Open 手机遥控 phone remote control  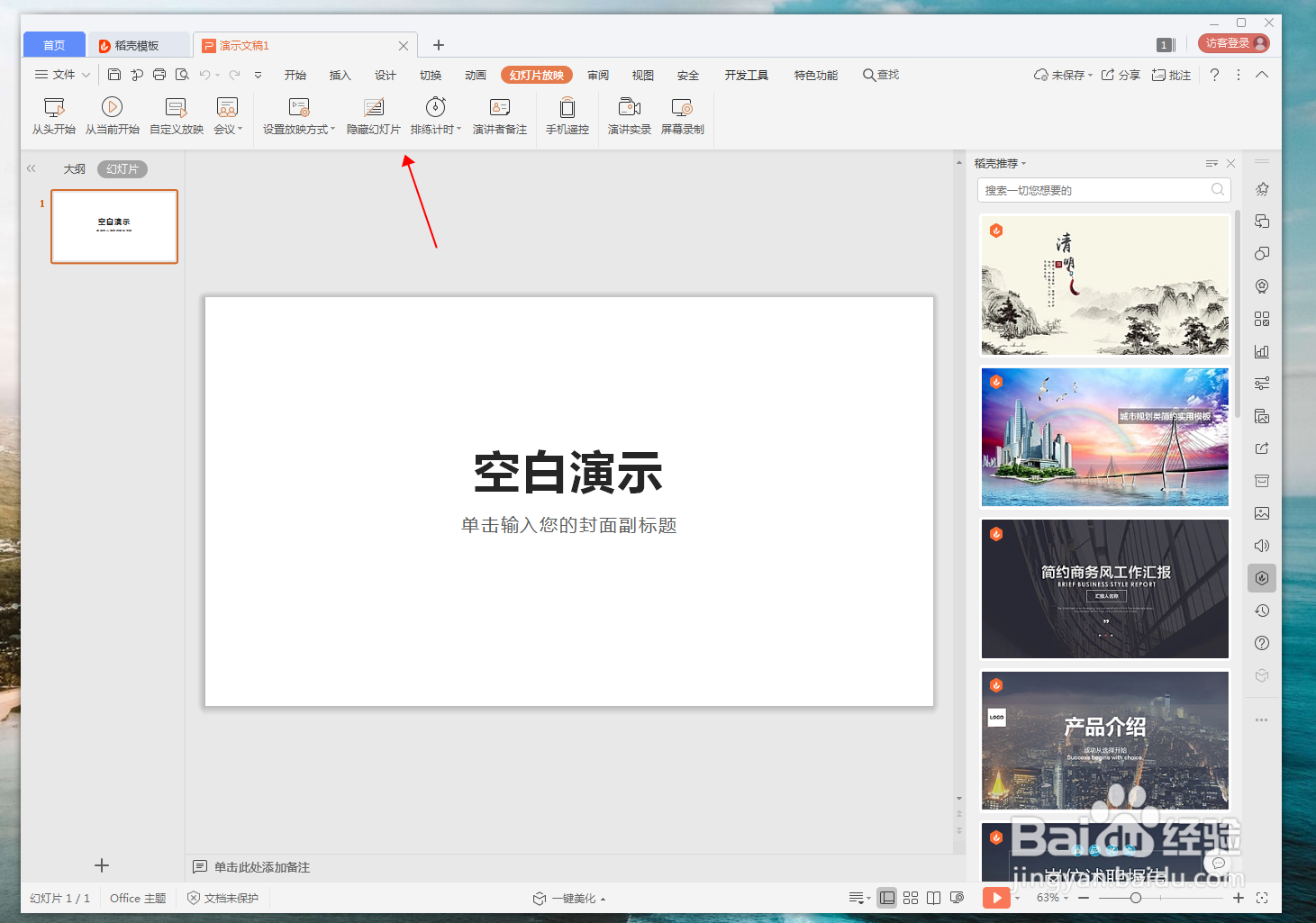pos(567,117)
